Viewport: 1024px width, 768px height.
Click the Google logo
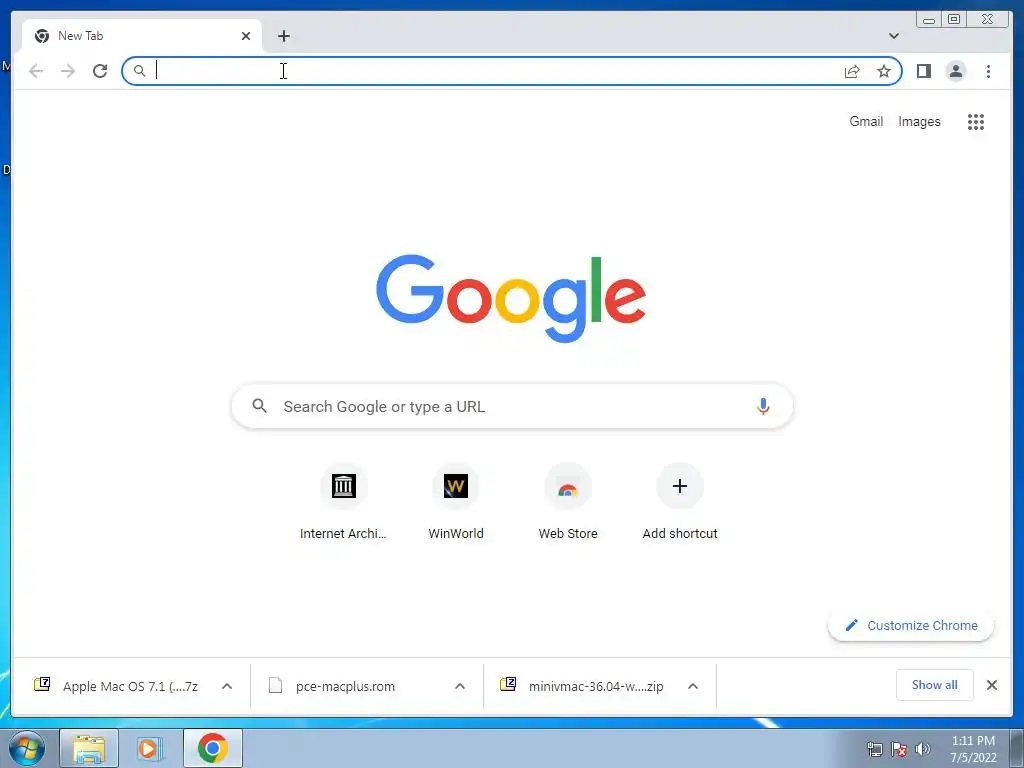tap(511, 298)
